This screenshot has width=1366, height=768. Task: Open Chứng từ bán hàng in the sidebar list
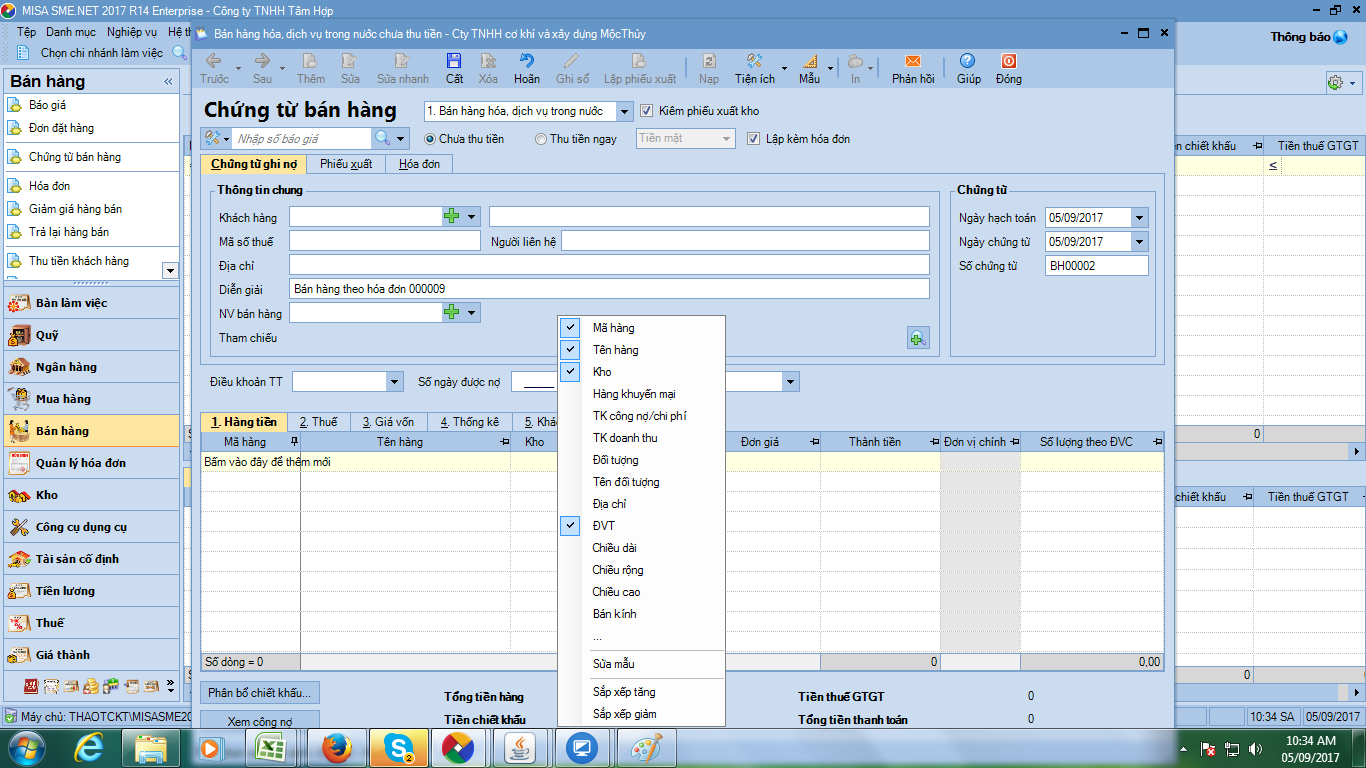click(x=75, y=157)
